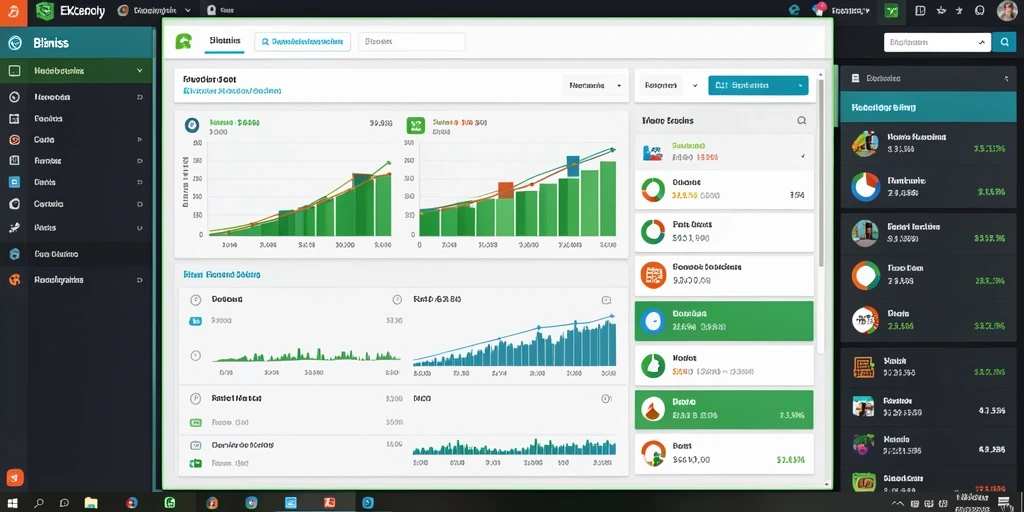Expand the teal dropdown button in the dashboard header

tap(758, 86)
